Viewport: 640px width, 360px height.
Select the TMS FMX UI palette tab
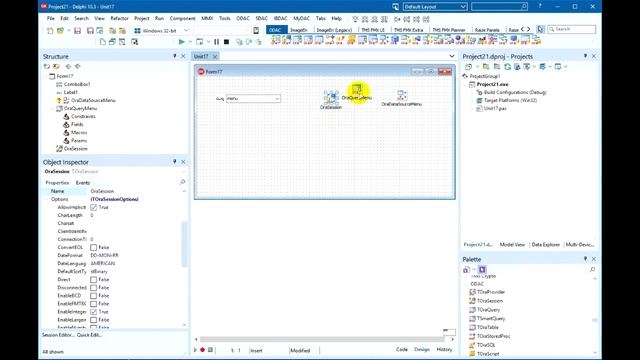click(373, 30)
